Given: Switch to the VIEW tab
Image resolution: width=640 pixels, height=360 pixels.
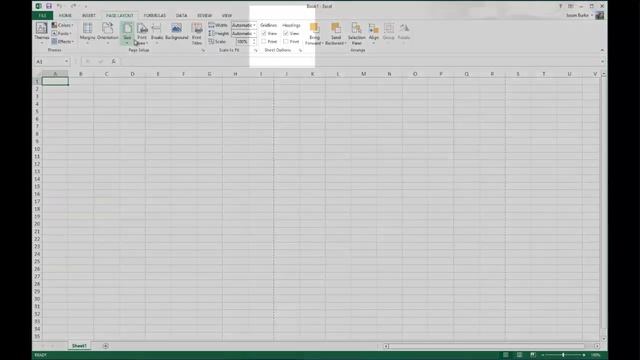Looking at the screenshot, I should point(227,16).
